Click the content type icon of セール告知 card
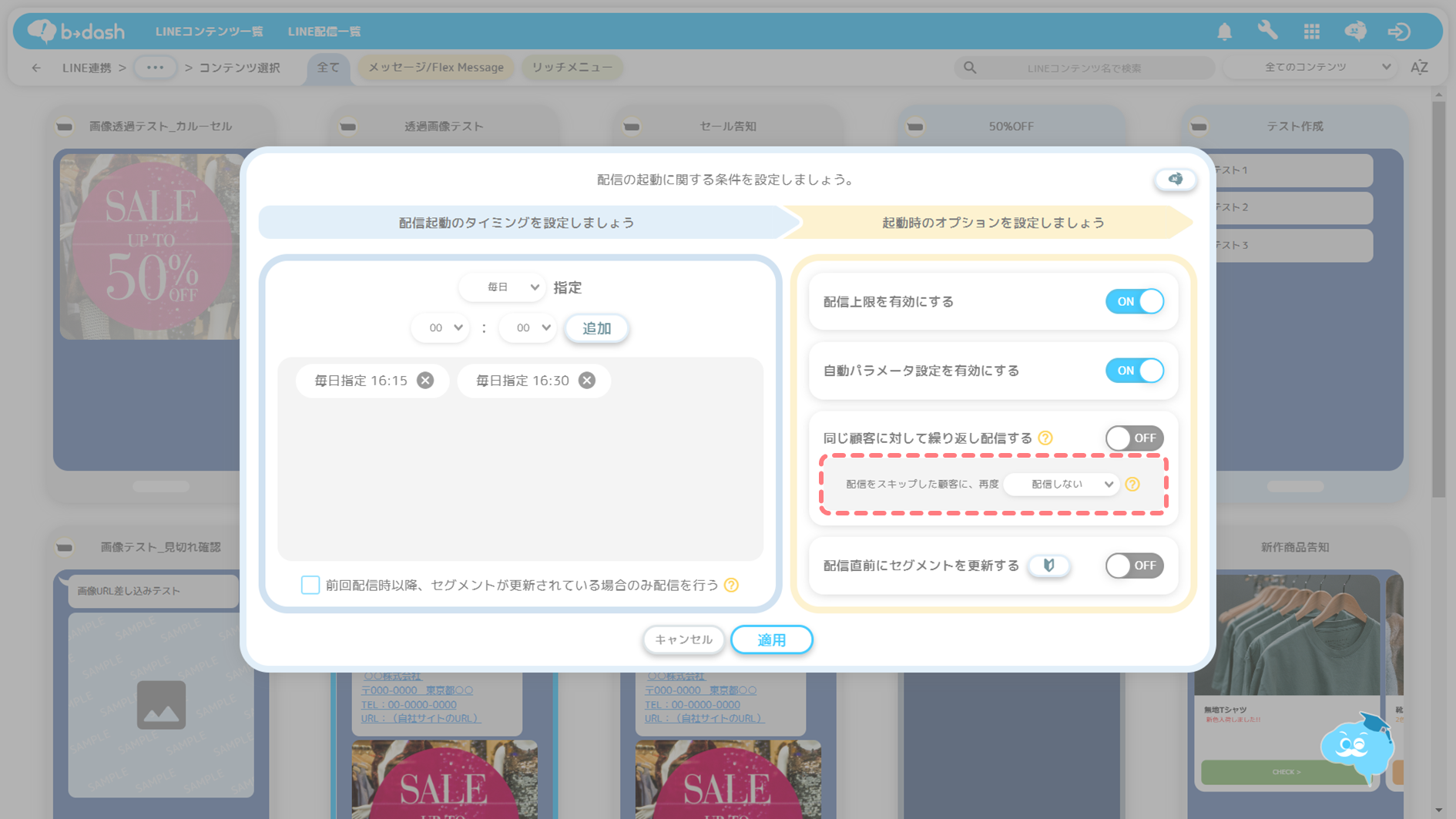 (x=632, y=126)
